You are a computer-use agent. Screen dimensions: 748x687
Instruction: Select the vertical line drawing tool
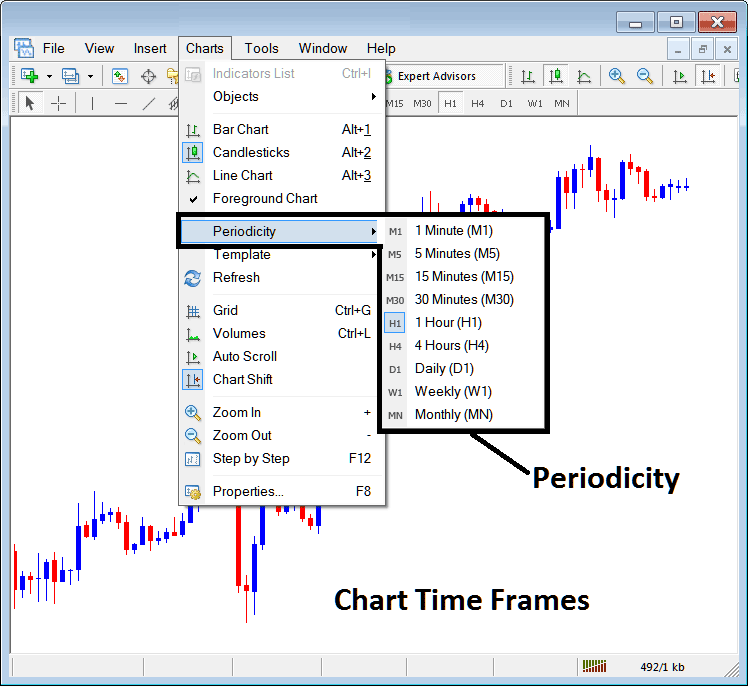(92, 103)
